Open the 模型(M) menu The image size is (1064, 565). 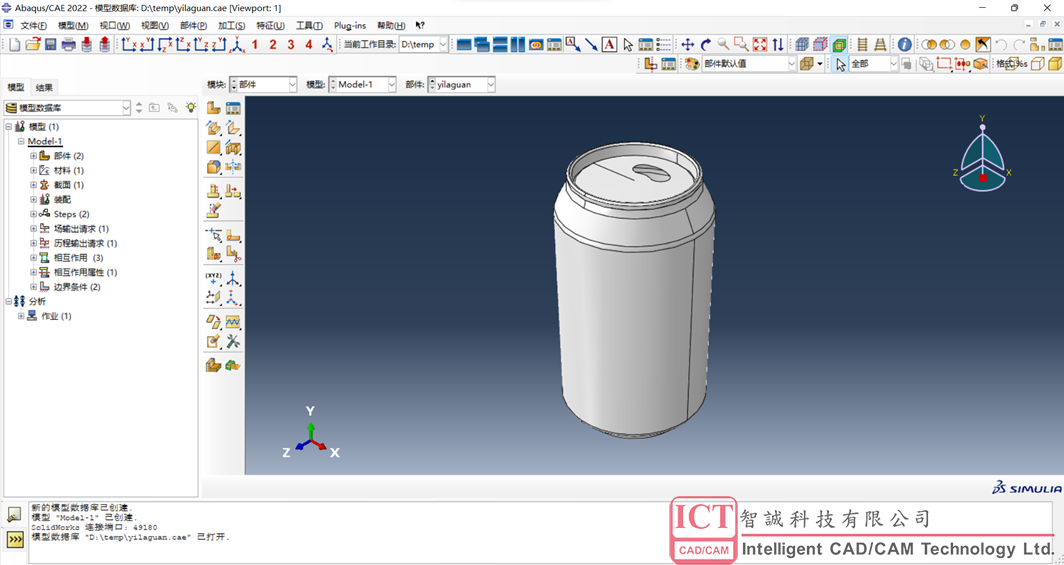[73, 26]
